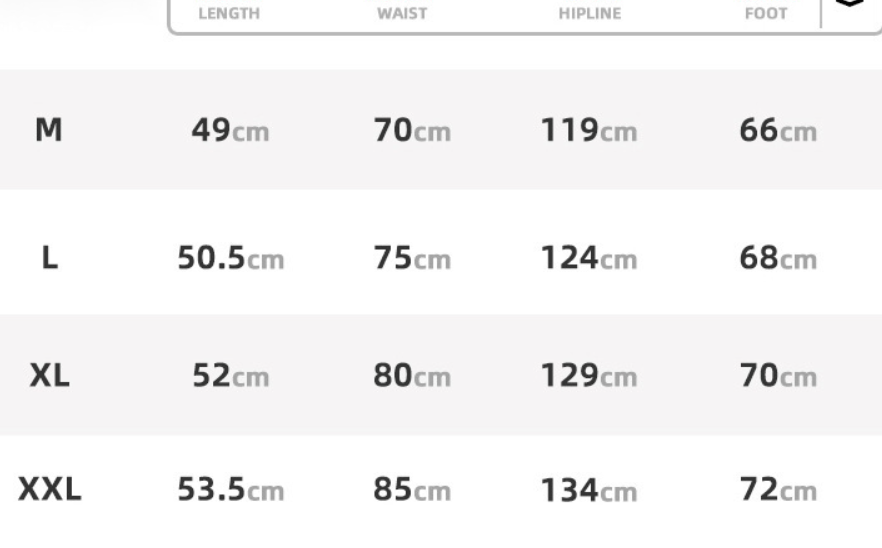
Task: Click the 129cm hipline value
Action: pyautogui.click(x=589, y=376)
